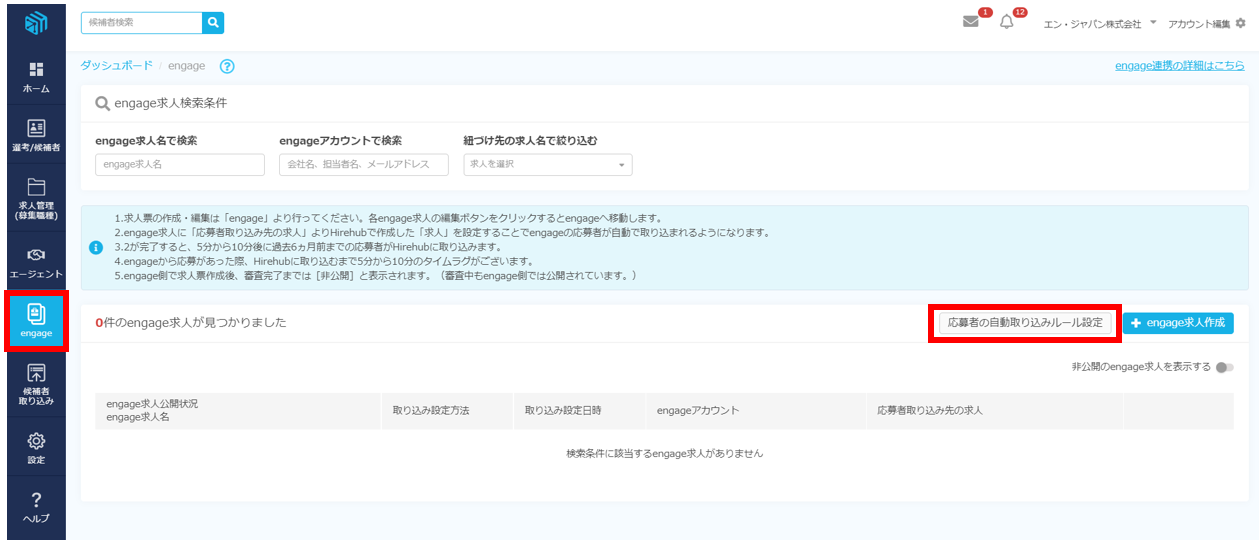Click the ダッシュボード breadcrumb link
This screenshot has width=1259, height=542.
[x=116, y=66]
